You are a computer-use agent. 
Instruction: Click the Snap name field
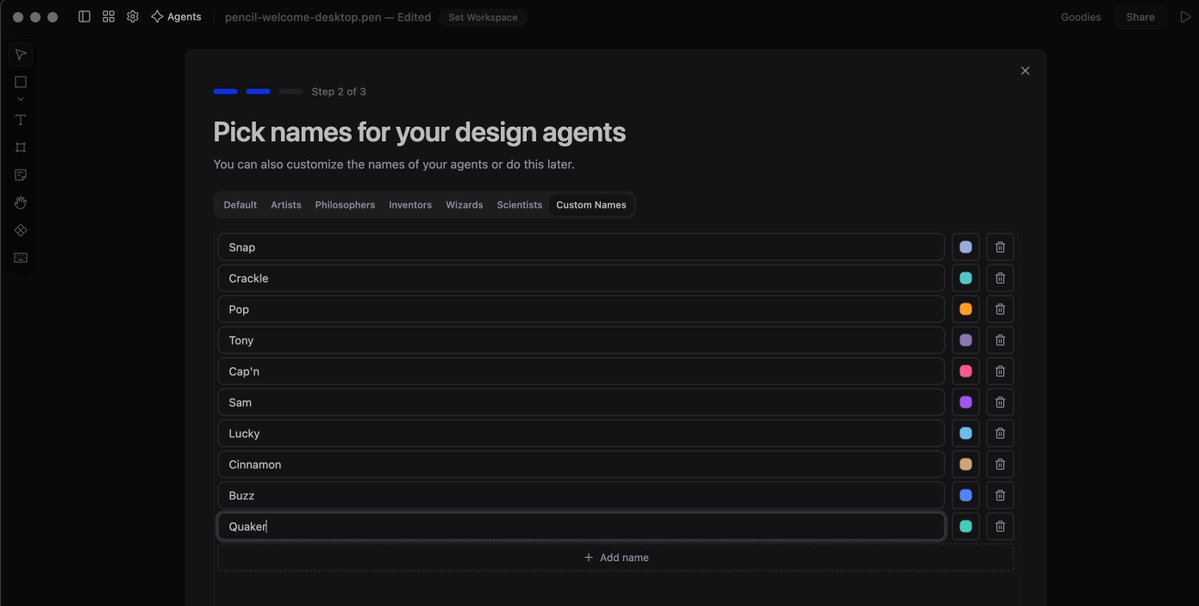tap(581, 247)
